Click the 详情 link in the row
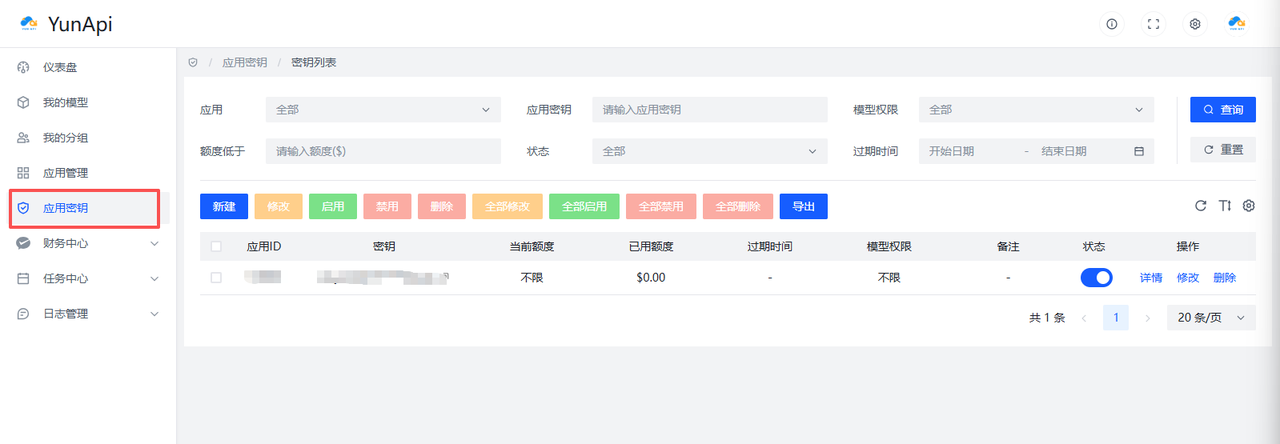The width and height of the screenshot is (1280, 444). click(x=1150, y=278)
